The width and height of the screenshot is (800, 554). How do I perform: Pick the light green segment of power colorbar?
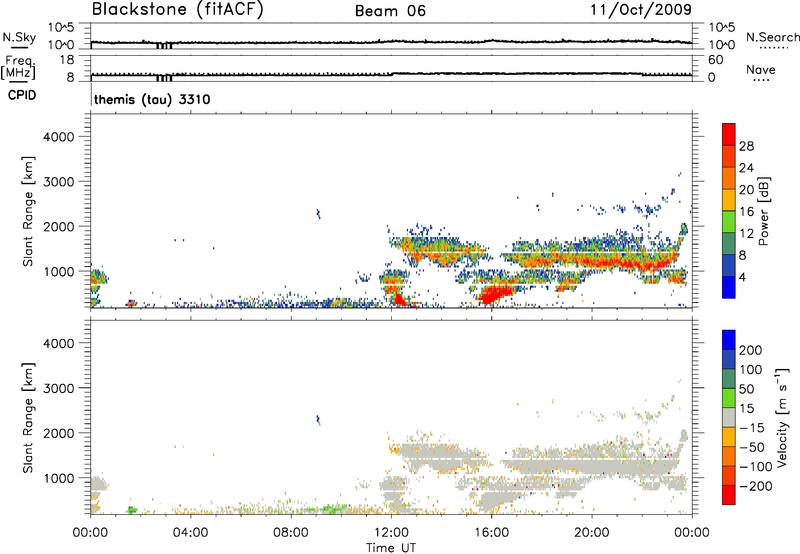point(729,222)
